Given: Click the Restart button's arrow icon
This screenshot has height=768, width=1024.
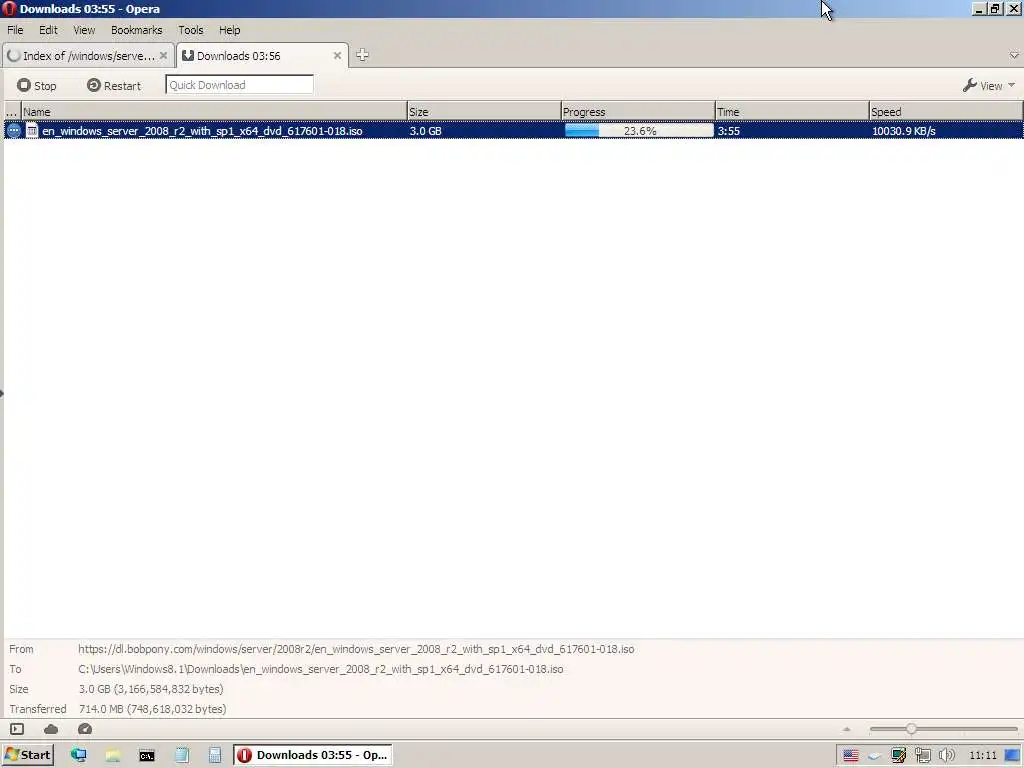Looking at the screenshot, I should (93, 85).
